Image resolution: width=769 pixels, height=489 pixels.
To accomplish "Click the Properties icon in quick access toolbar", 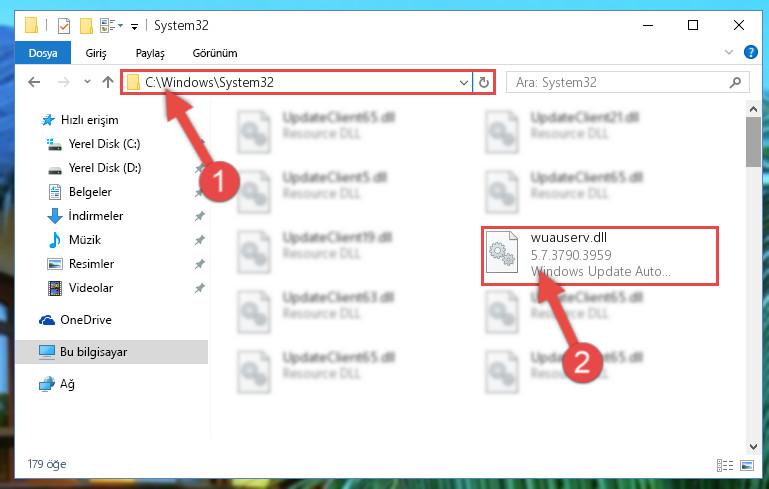I will click(64, 26).
